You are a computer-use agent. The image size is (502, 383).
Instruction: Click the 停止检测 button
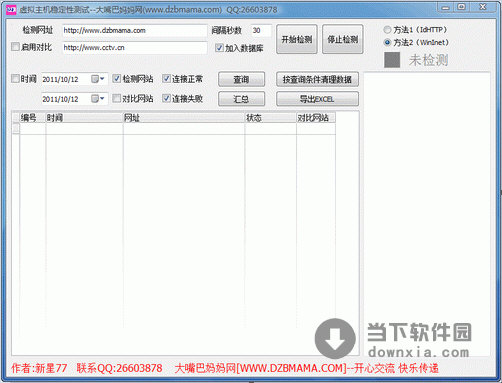tap(343, 39)
